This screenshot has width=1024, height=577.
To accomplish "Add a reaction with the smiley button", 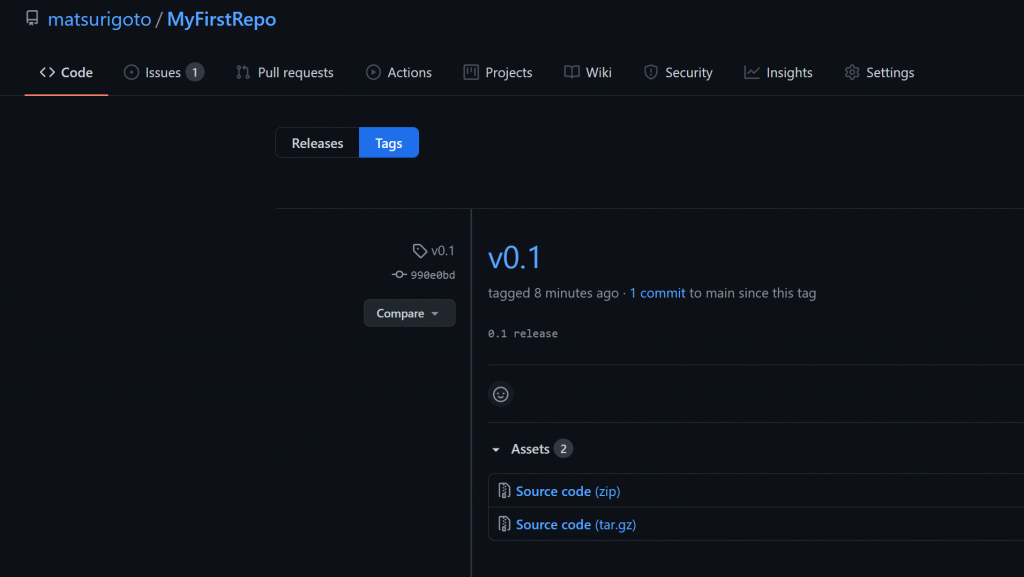I will (500, 394).
